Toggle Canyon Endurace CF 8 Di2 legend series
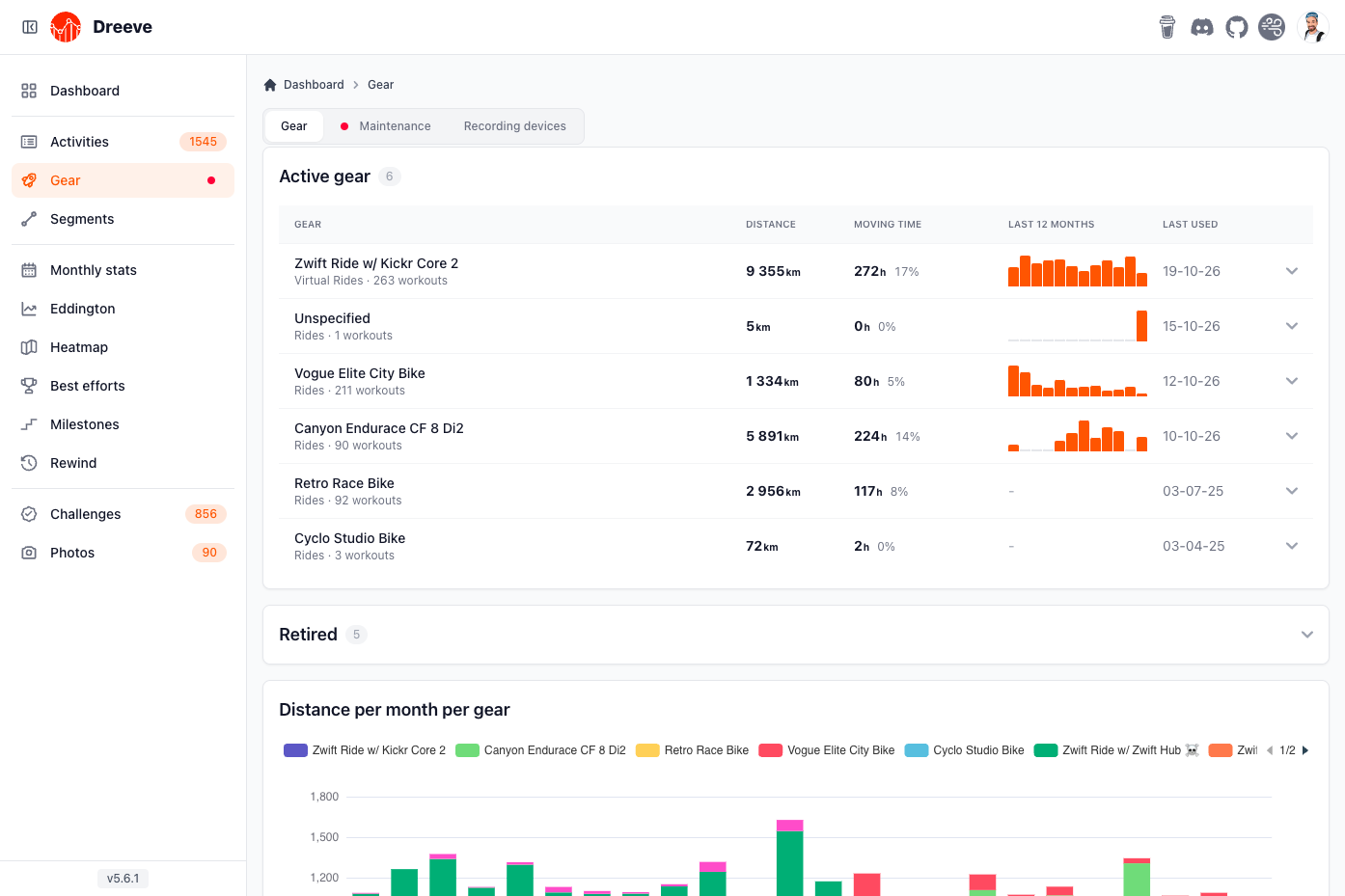Viewport: 1345px width, 896px height. click(540, 750)
